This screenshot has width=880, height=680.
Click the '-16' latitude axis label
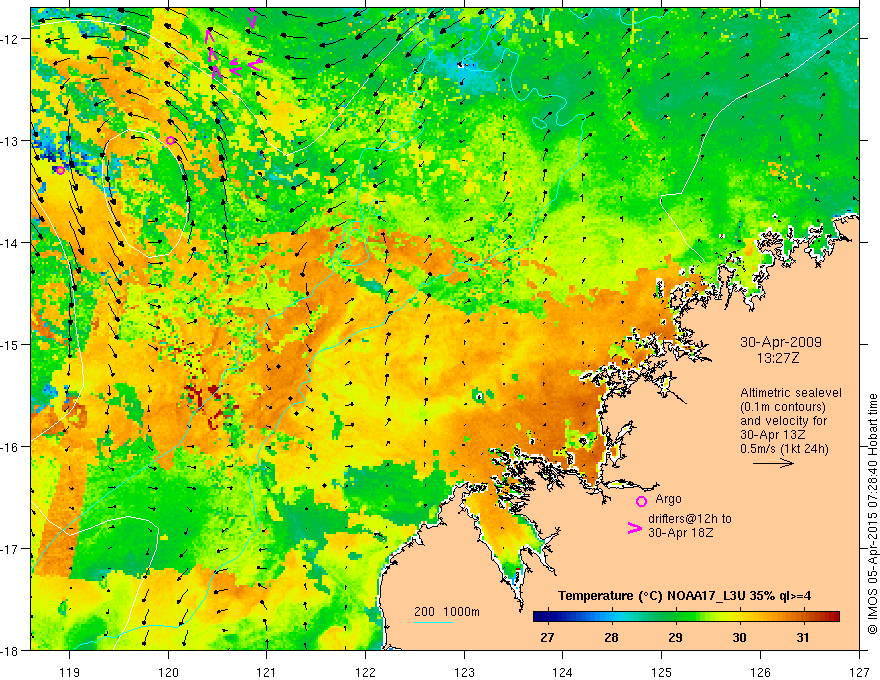click(11, 447)
